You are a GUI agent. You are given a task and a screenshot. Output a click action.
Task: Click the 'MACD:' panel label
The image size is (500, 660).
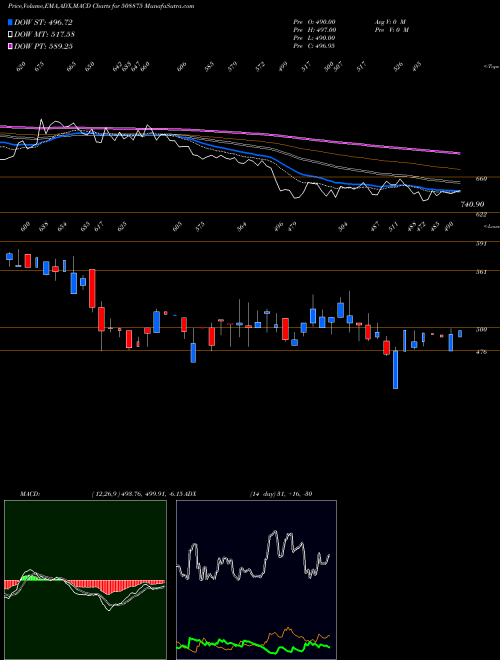(x=30, y=493)
